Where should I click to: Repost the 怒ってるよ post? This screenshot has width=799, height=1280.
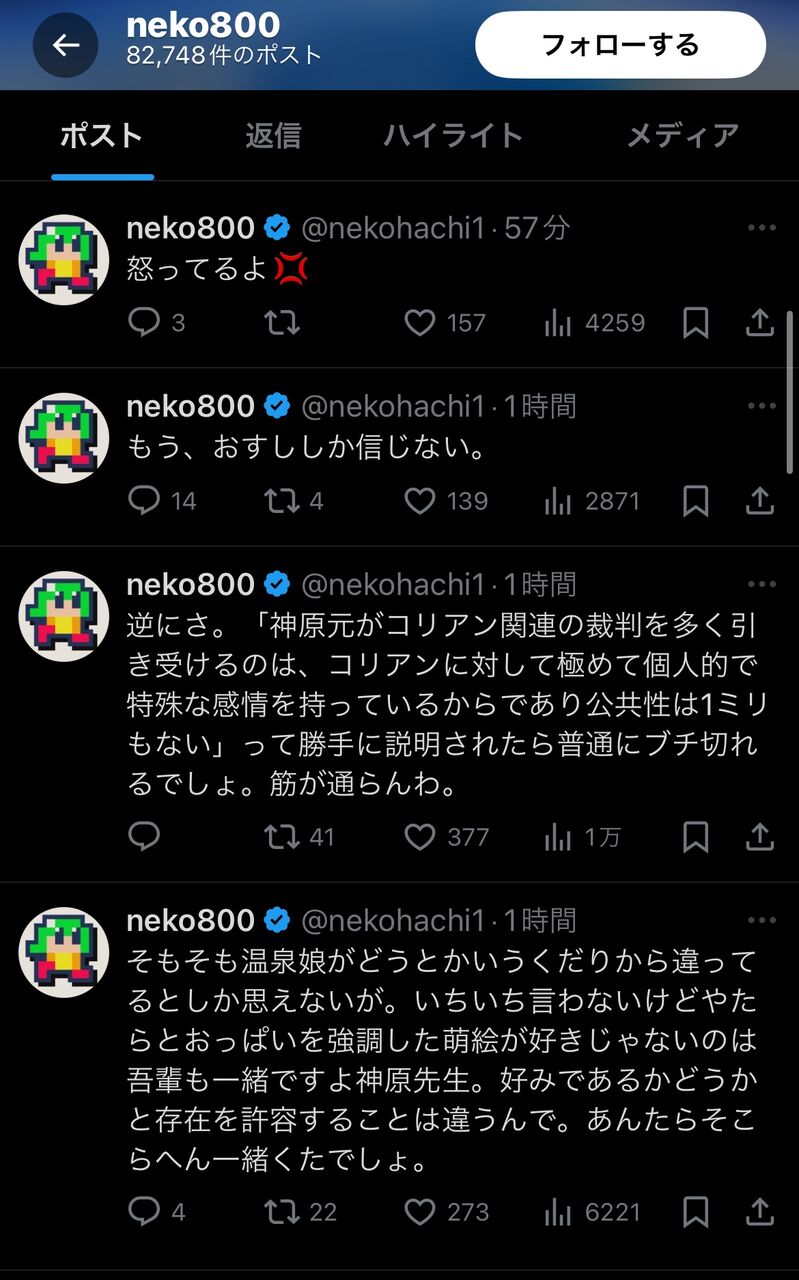tap(282, 322)
